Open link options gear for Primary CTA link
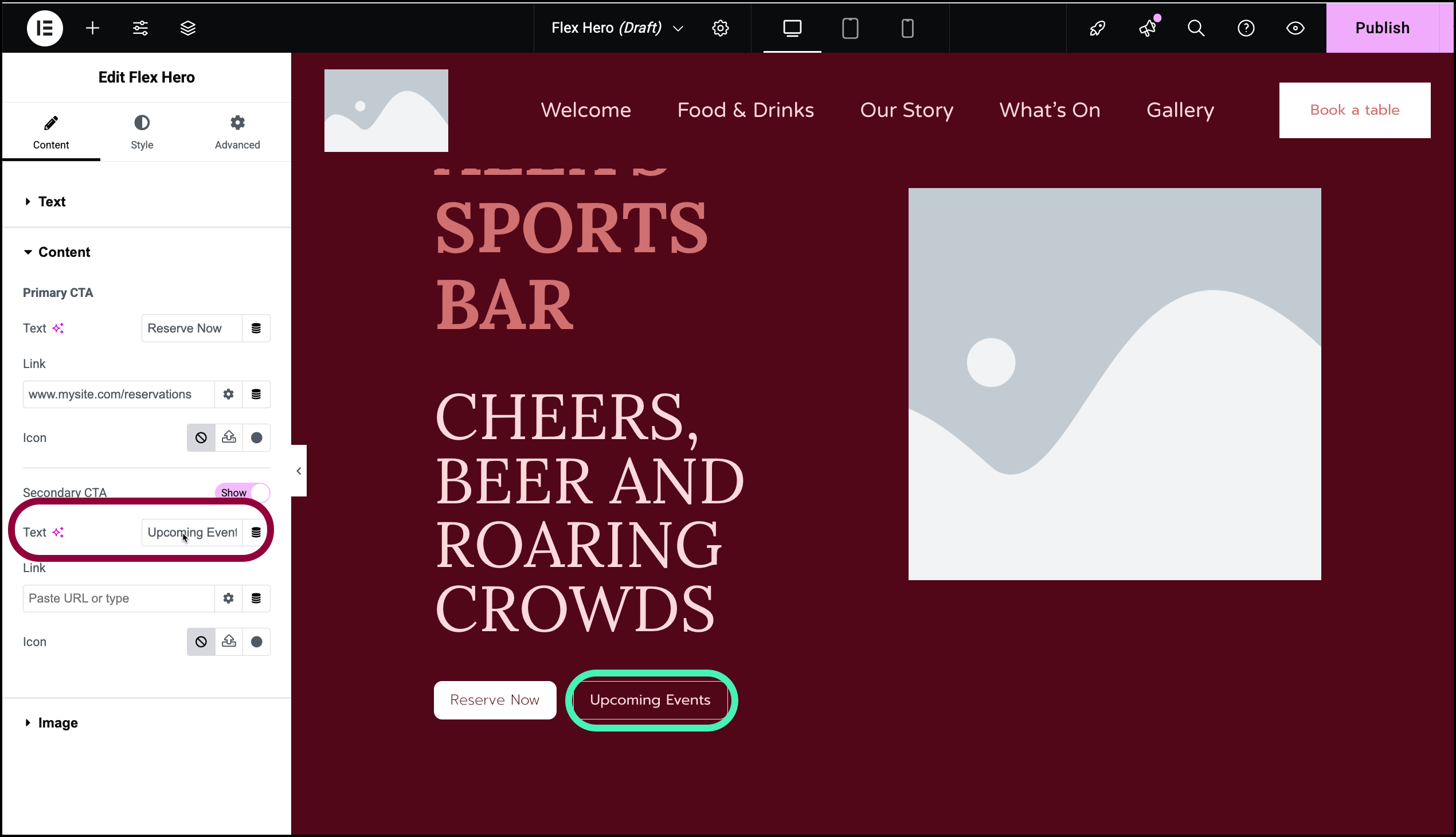This screenshot has height=837, width=1456. click(x=228, y=394)
